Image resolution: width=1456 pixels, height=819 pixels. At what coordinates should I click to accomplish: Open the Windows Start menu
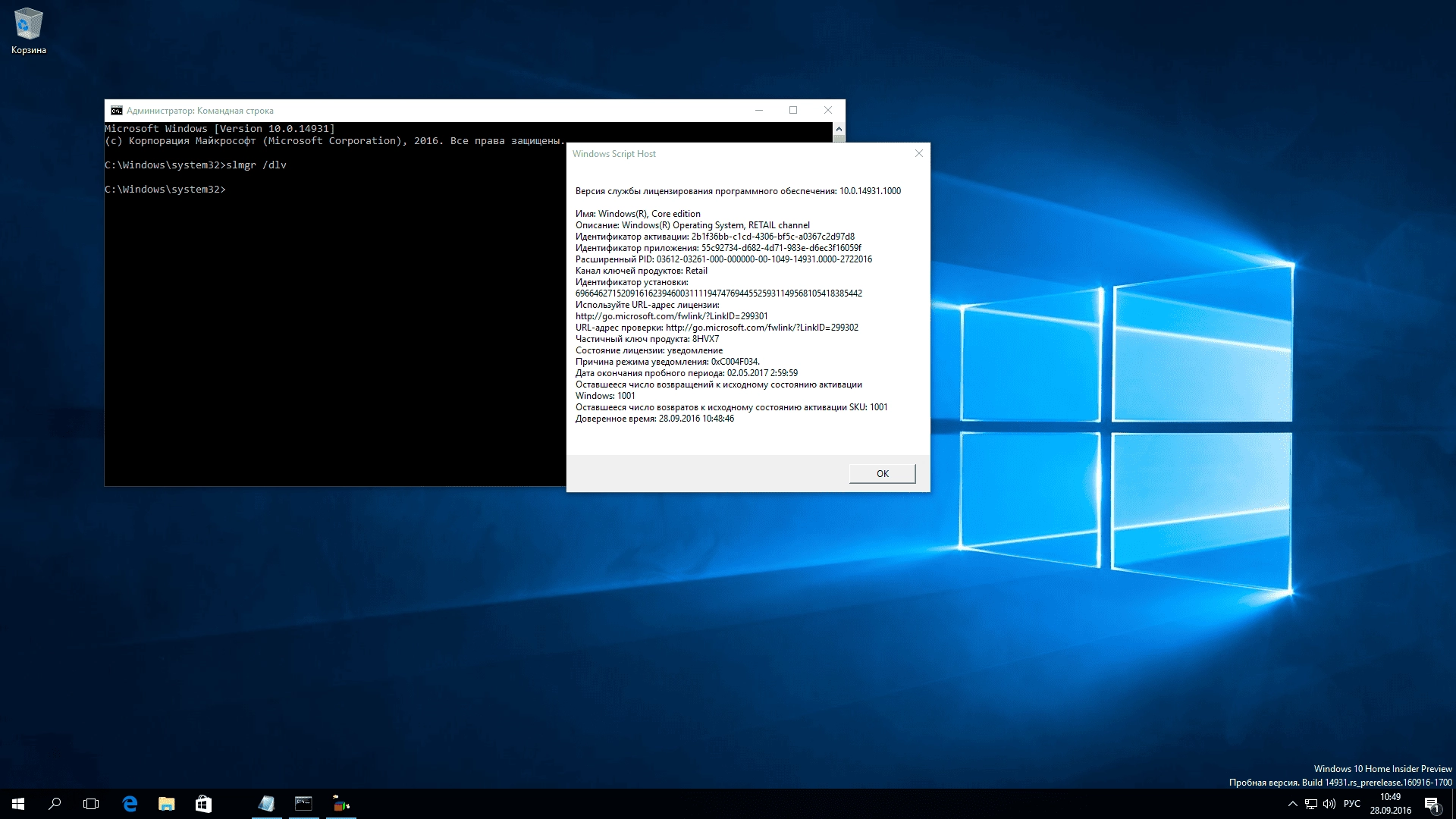tap(18, 804)
